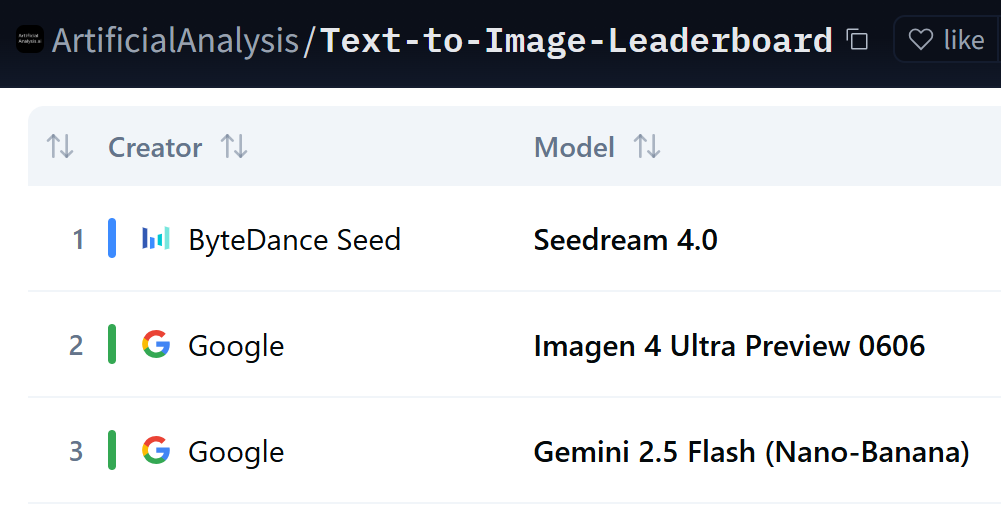
Task: Click the Google logo in row 2
Action: point(156,345)
